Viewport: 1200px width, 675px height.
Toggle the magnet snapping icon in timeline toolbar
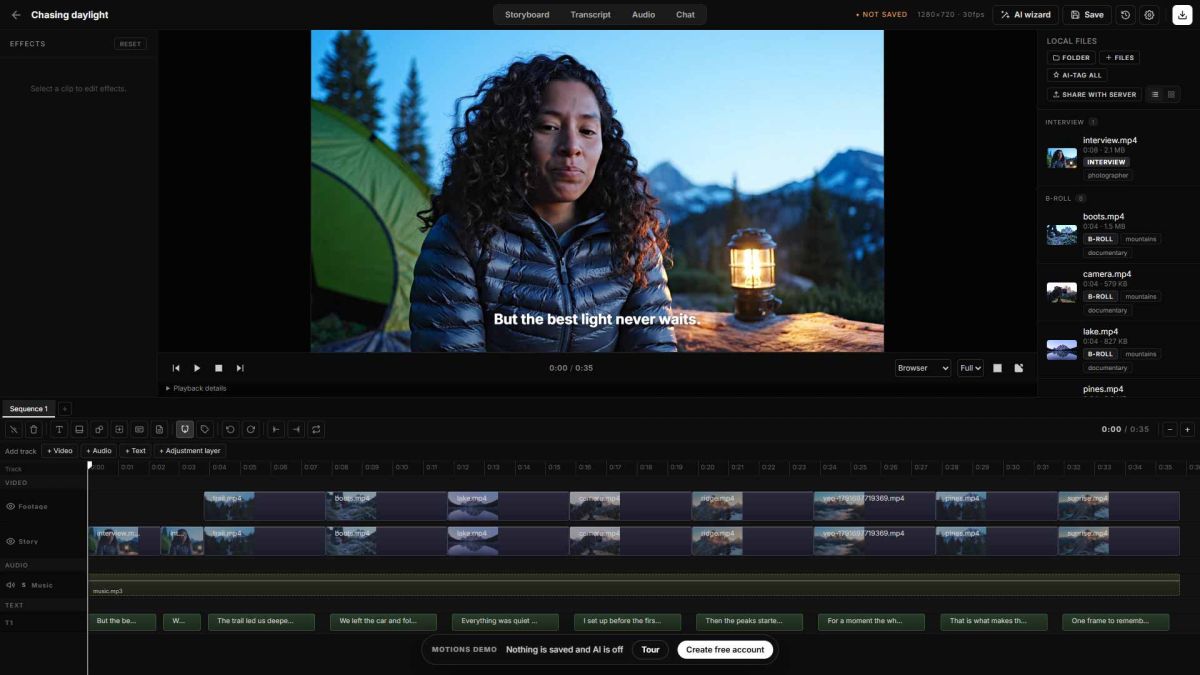(x=185, y=429)
